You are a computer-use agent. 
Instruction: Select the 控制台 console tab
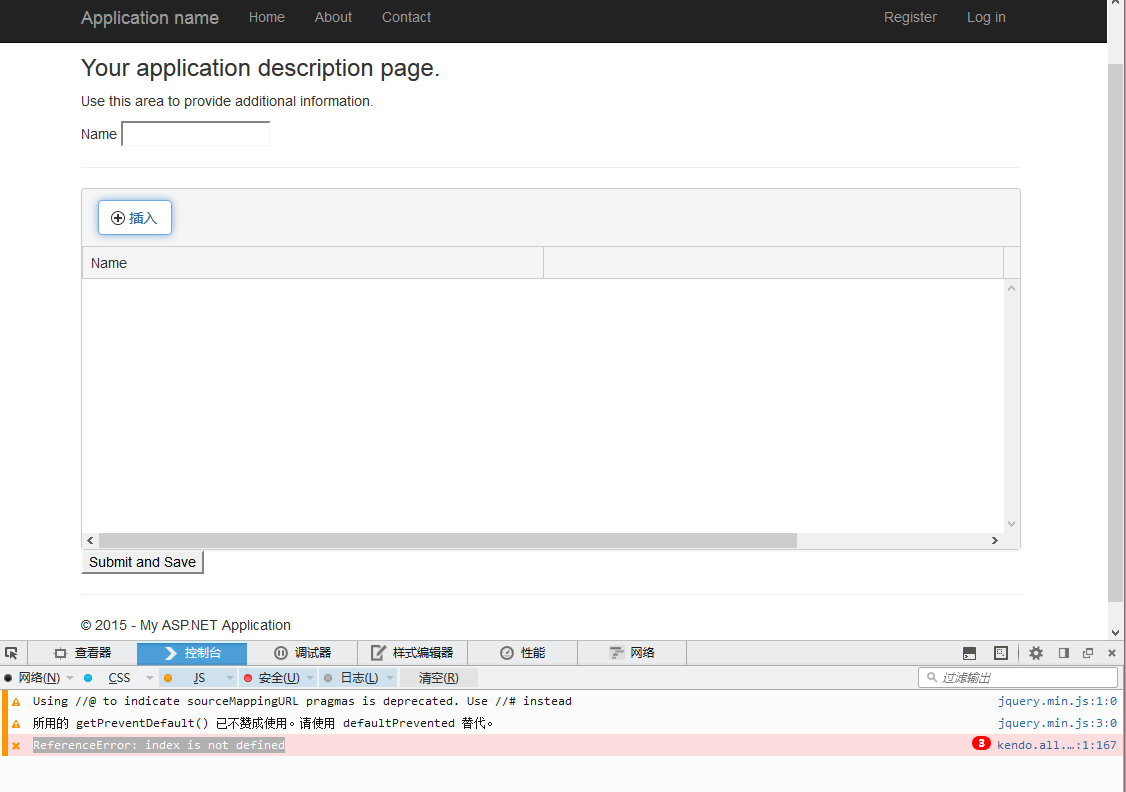coord(192,653)
